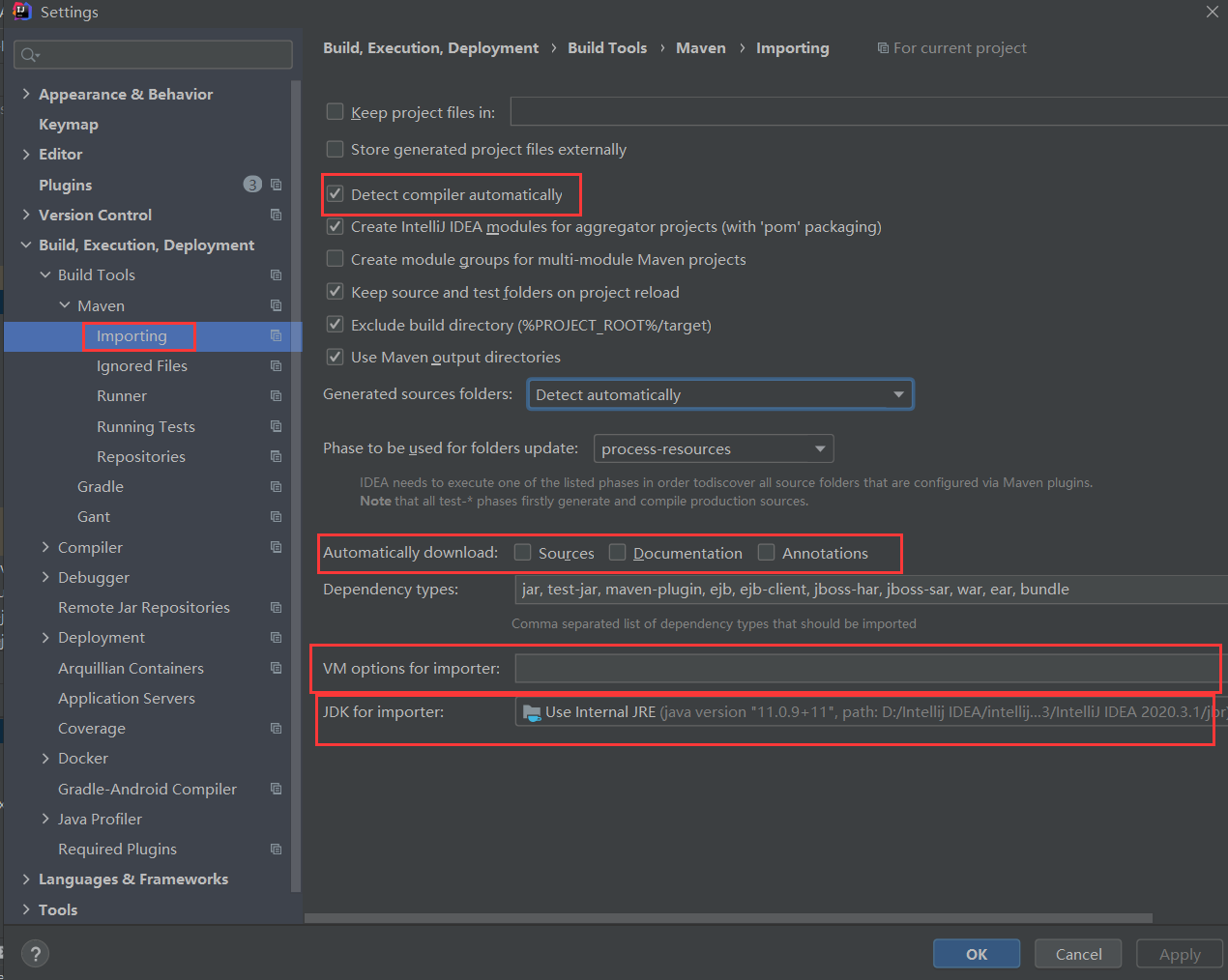Uncheck Exclude build directory option
The image size is (1228, 980).
pyautogui.click(x=335, y=325)
